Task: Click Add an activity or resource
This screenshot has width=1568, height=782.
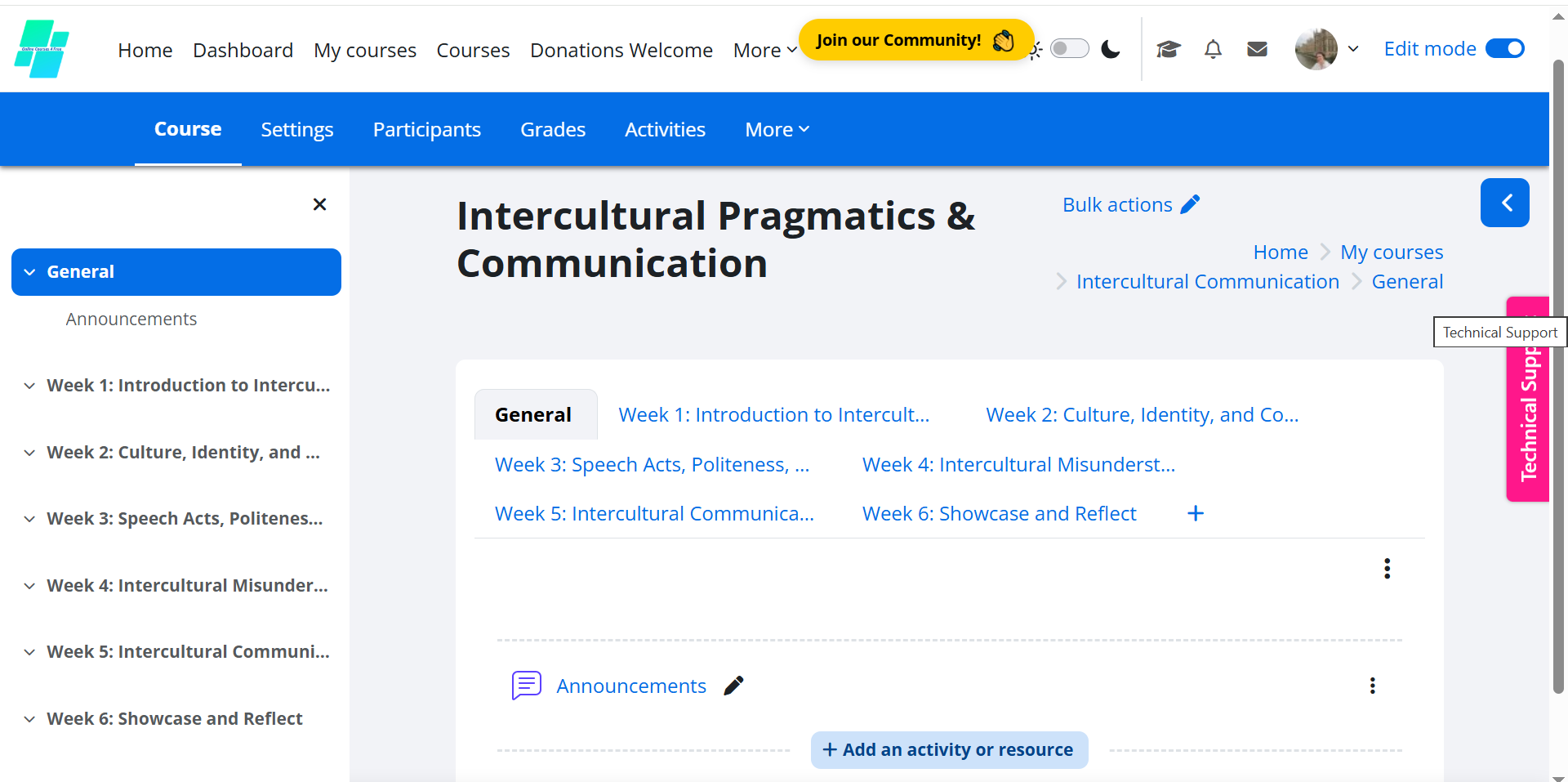Action: click(949, 750)
